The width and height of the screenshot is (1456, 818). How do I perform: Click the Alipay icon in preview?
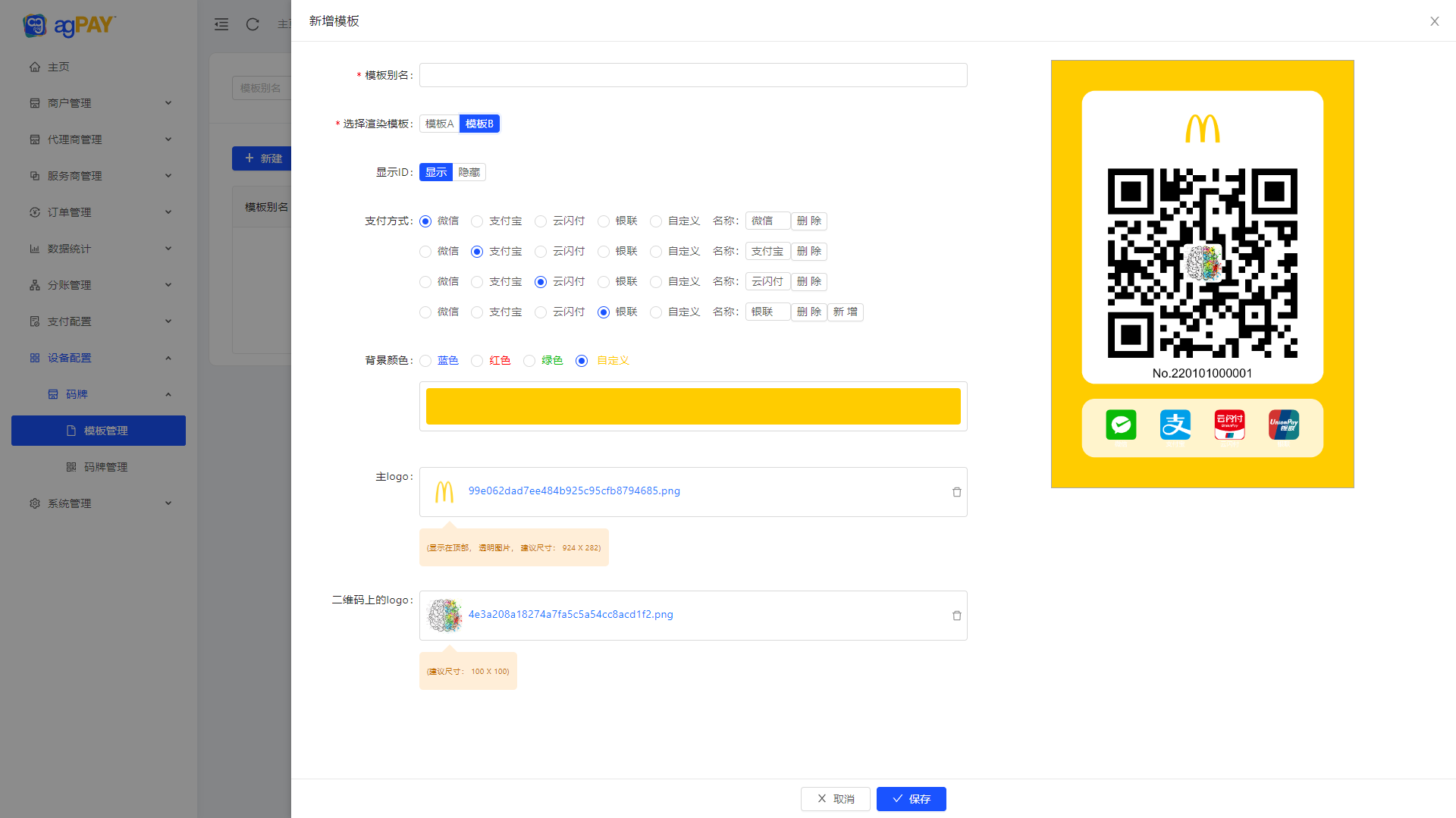pos(1175,425)
